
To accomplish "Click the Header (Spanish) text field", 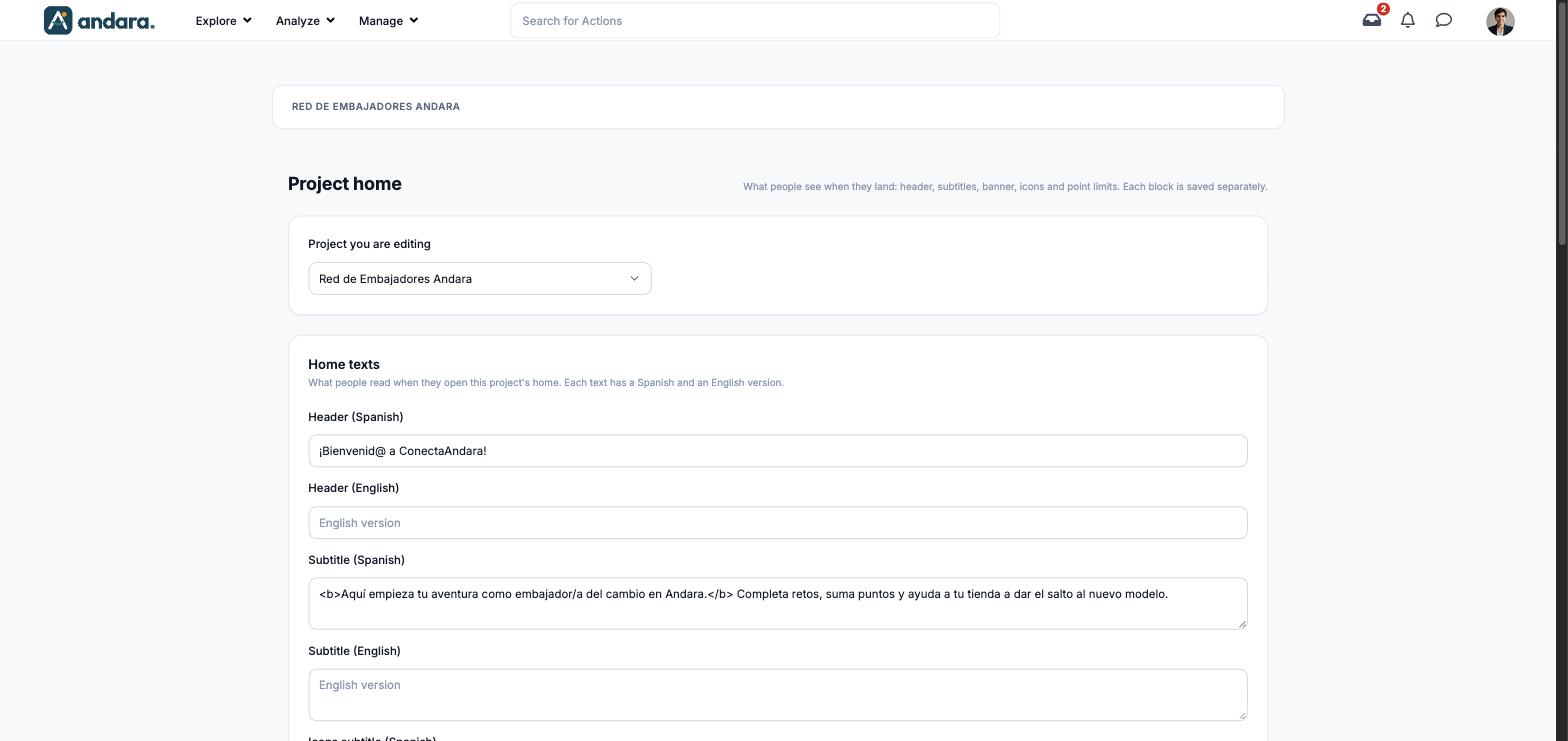I will tap(778, 451).
